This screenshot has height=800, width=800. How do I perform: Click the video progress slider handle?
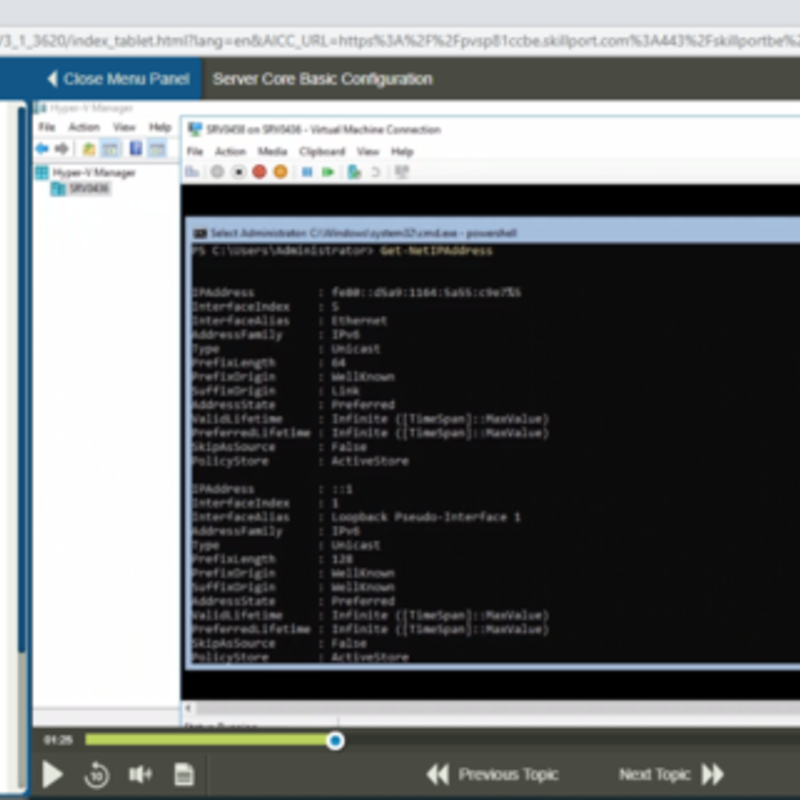[335, 740]
